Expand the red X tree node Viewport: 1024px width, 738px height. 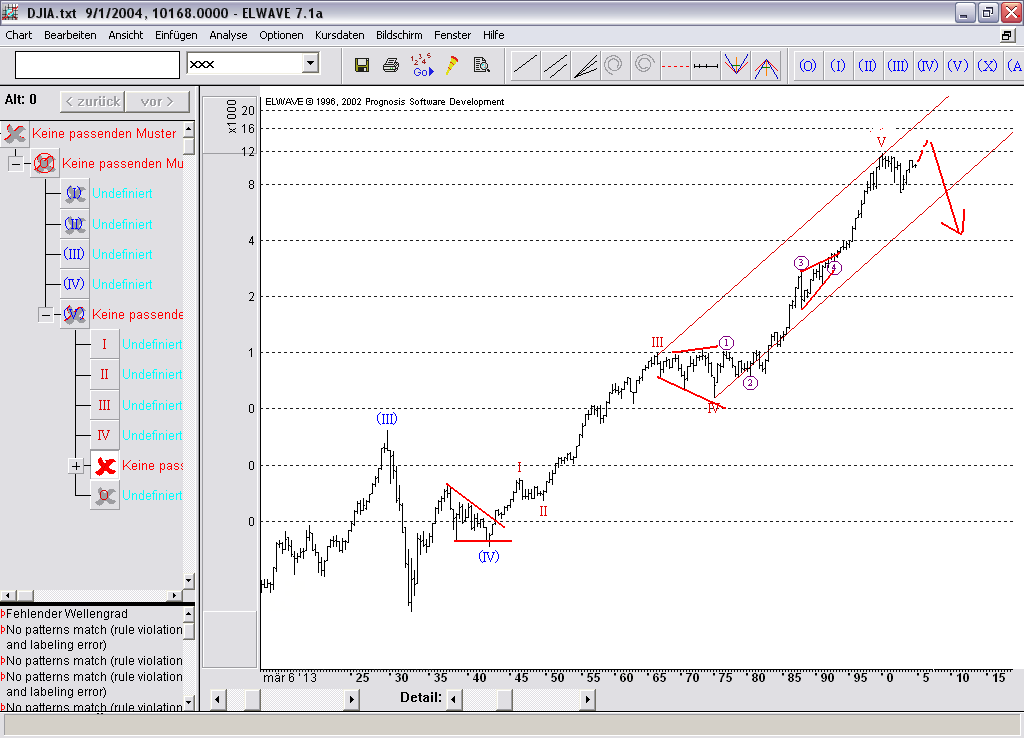click(x=76, y=465)
